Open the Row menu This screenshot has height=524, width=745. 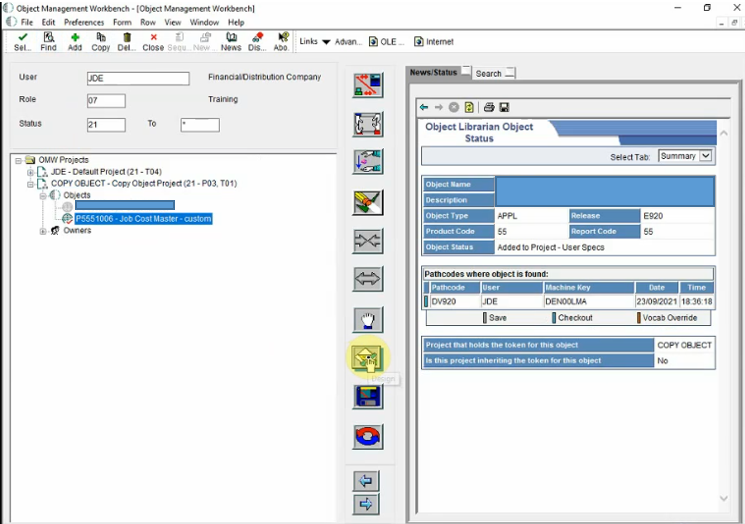click(x=148, y=22)
